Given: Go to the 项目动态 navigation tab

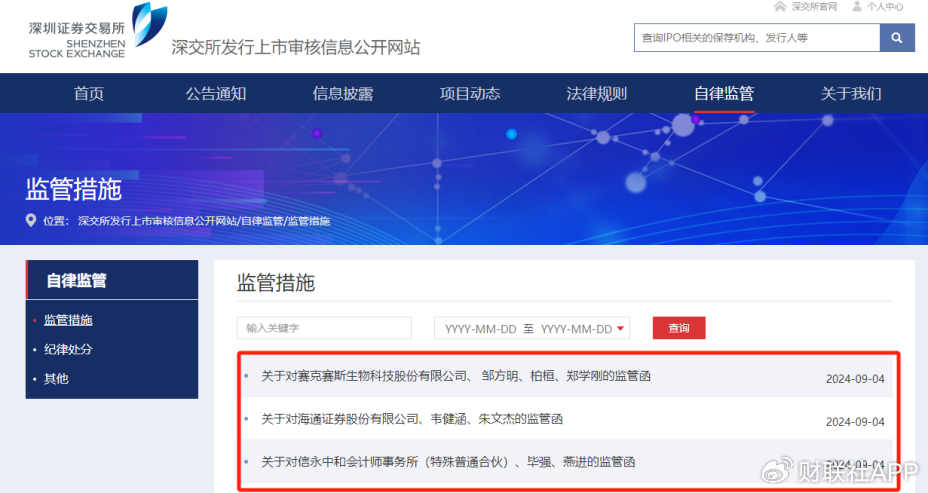Looking at the screenshot, I should pos(470,94).
